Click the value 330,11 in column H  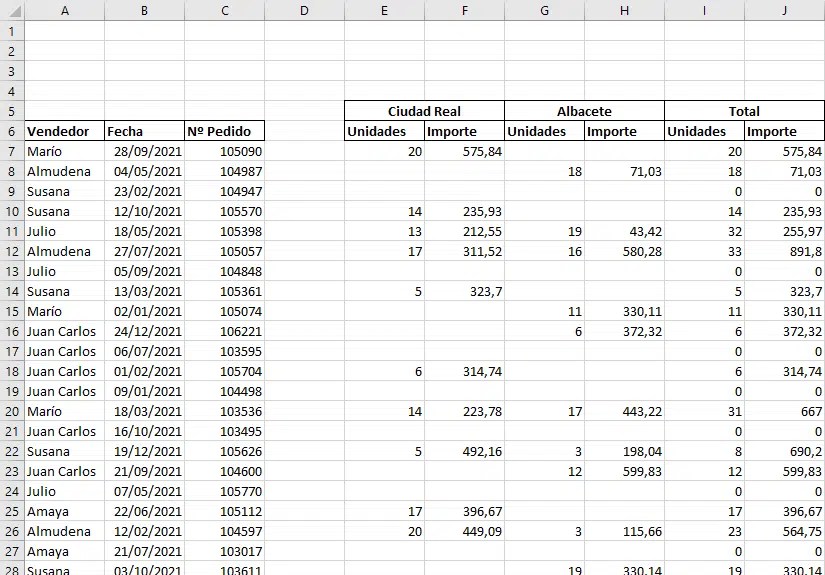[x=625, y=311]
